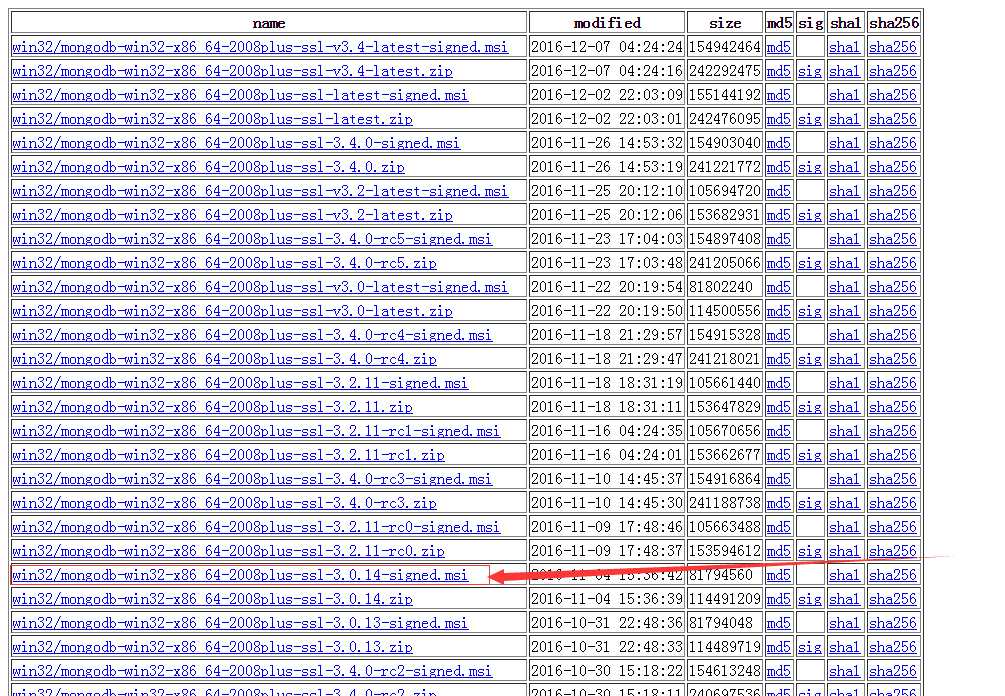
Task: Open sig link for ssl-latest.zip
Action: point(810,119)
